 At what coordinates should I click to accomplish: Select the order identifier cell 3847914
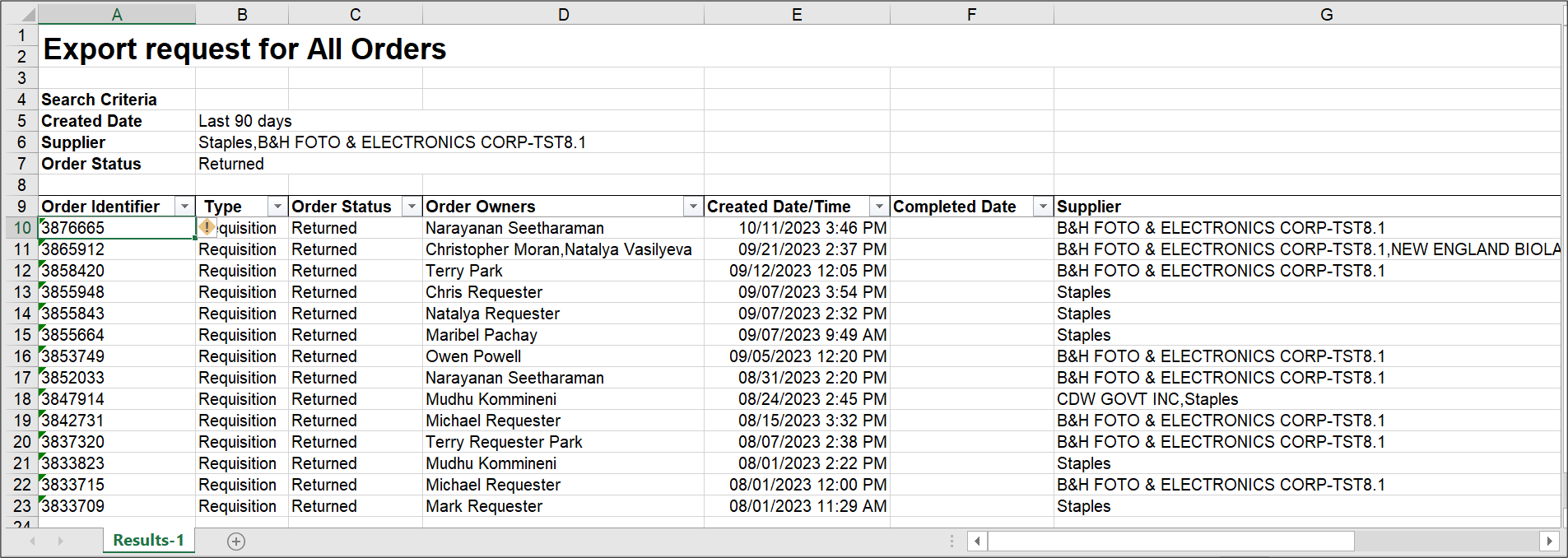(117, 399)
